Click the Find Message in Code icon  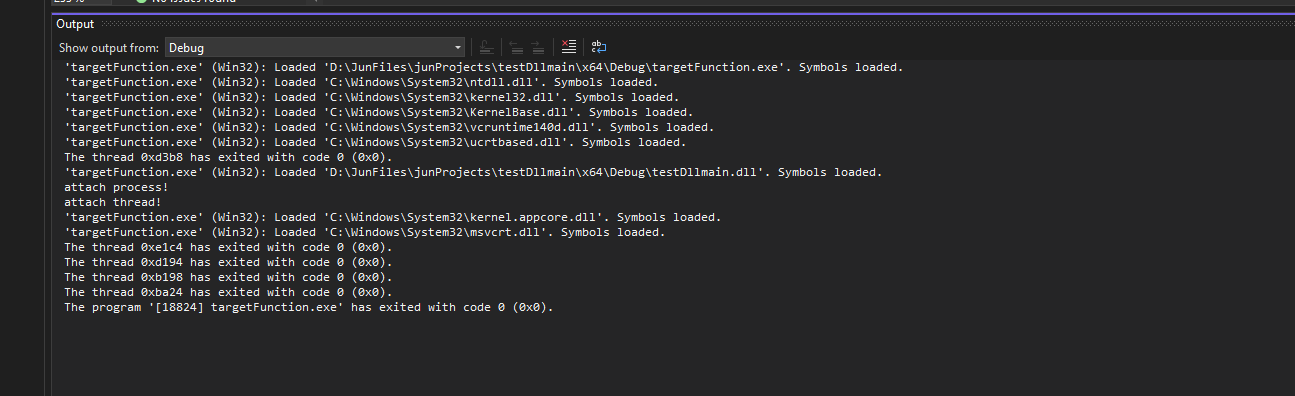coord(486,47)
